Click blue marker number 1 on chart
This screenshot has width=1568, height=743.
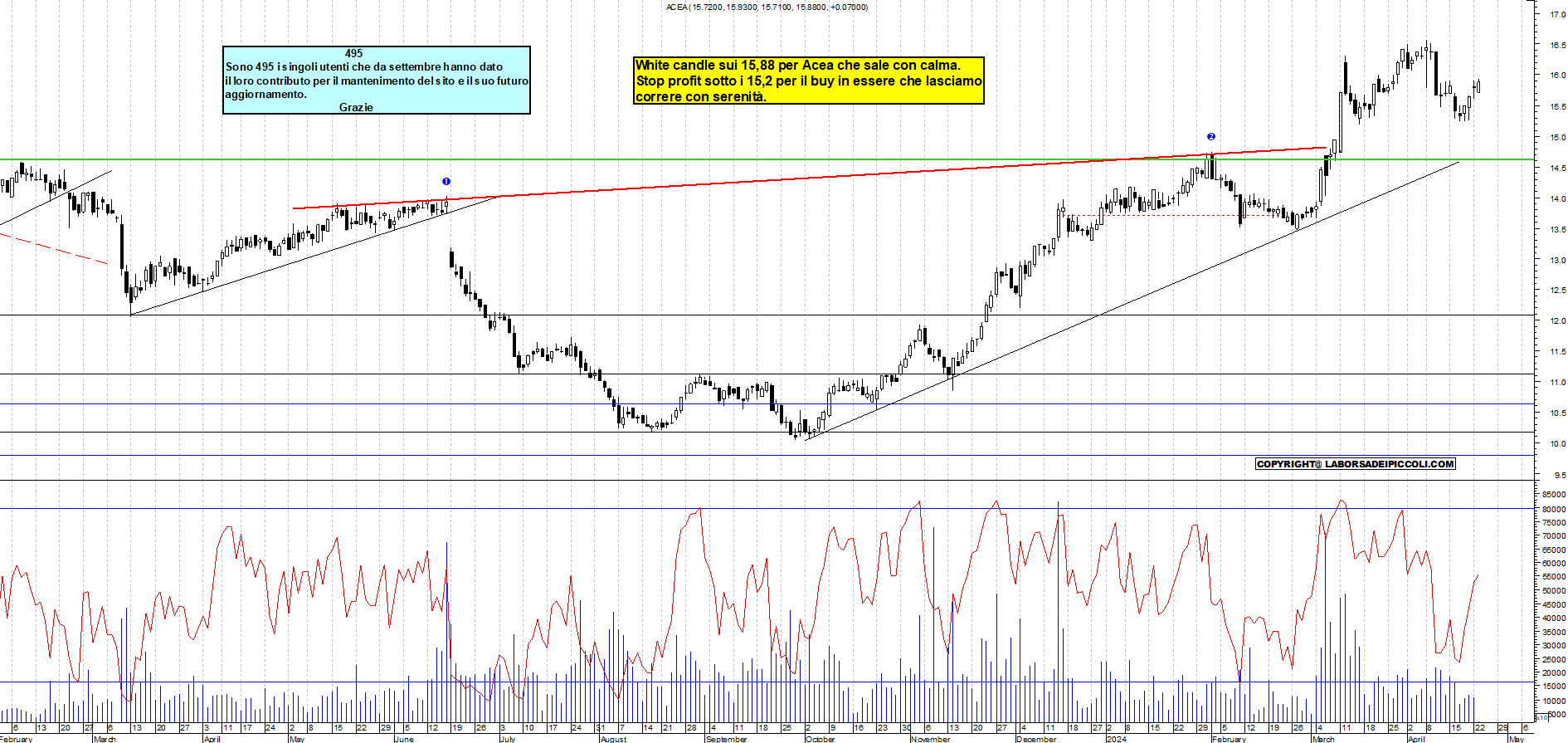(x=446, y=181)
